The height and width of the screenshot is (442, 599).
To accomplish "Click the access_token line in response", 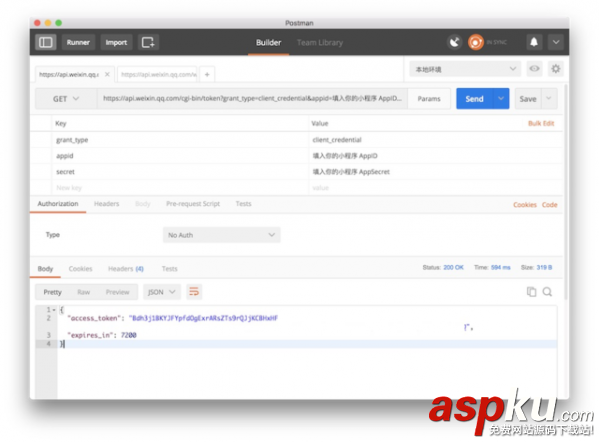I will pos(173,318).
